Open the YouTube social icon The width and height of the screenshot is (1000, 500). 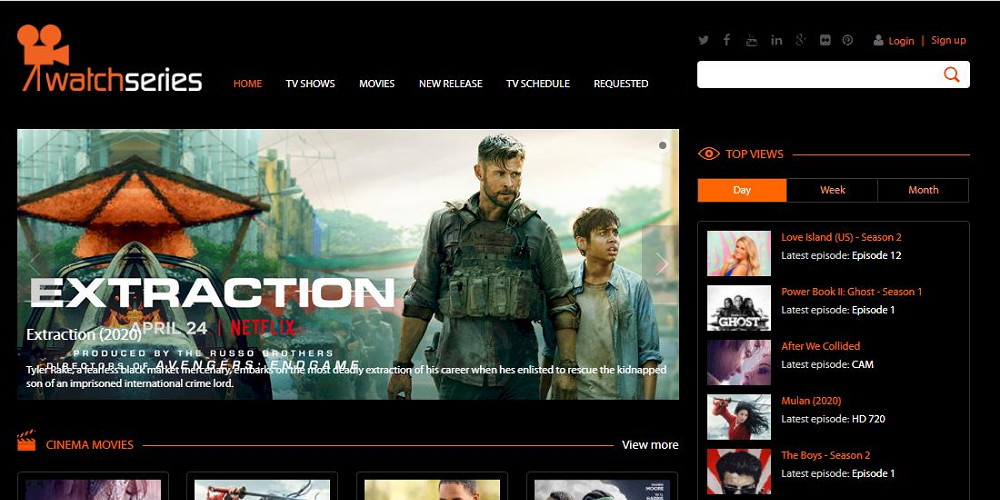pyautogui.click(x=752, y=40)
